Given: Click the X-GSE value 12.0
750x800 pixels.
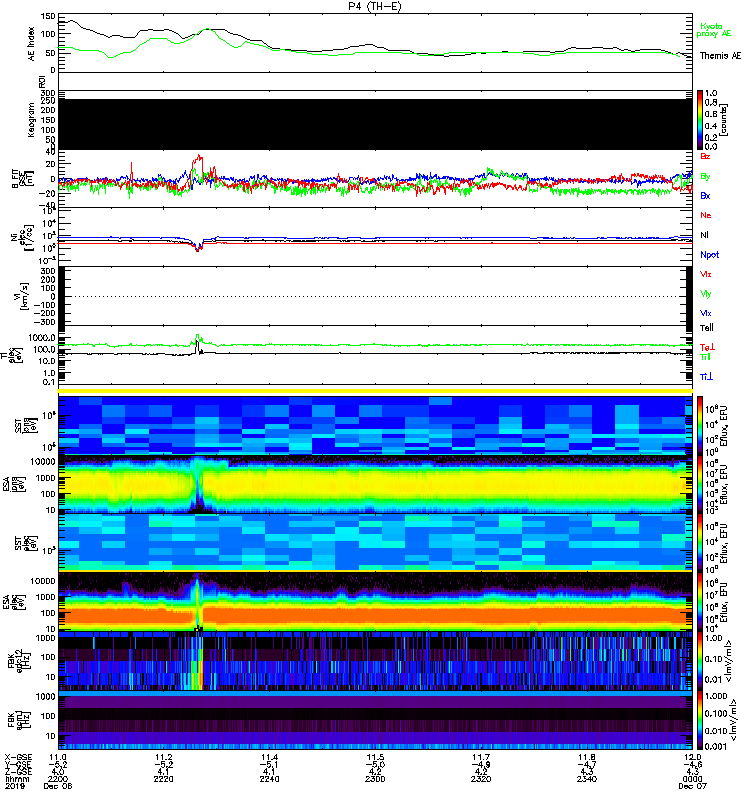Looking at the screenshot, I should click(692, 757).
